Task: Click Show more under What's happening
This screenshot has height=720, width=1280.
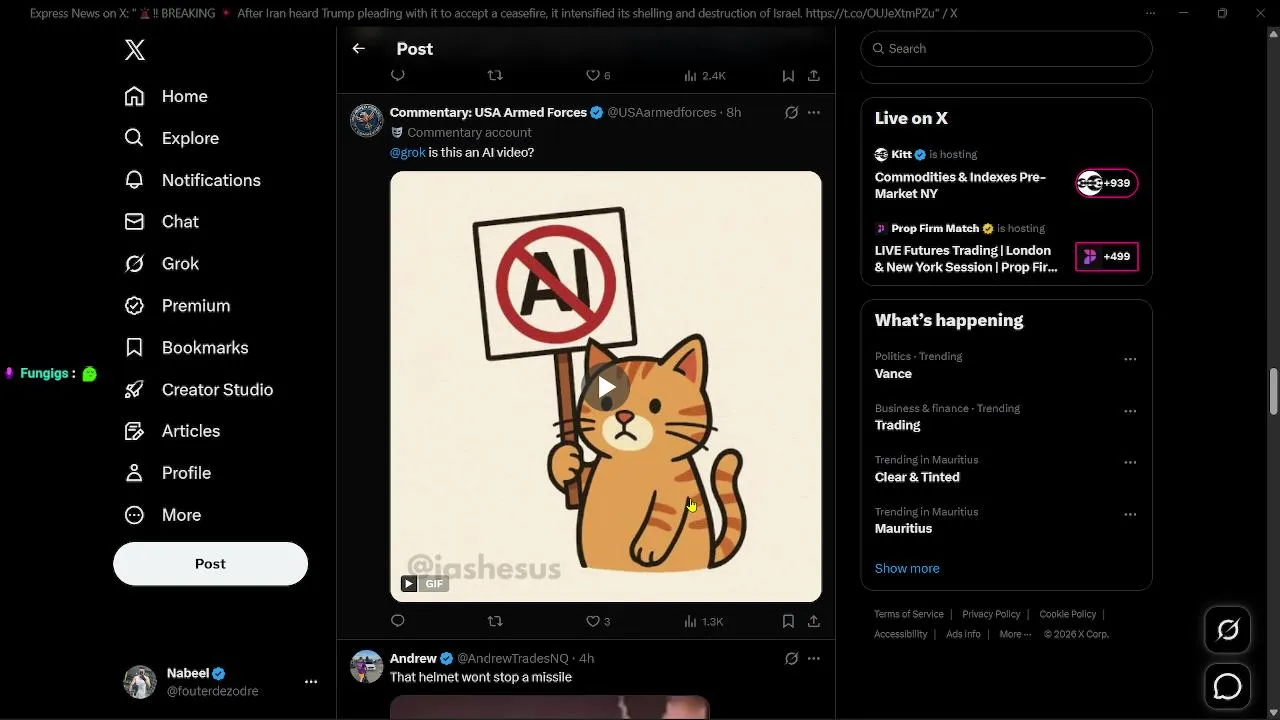Action: point(907,568)
